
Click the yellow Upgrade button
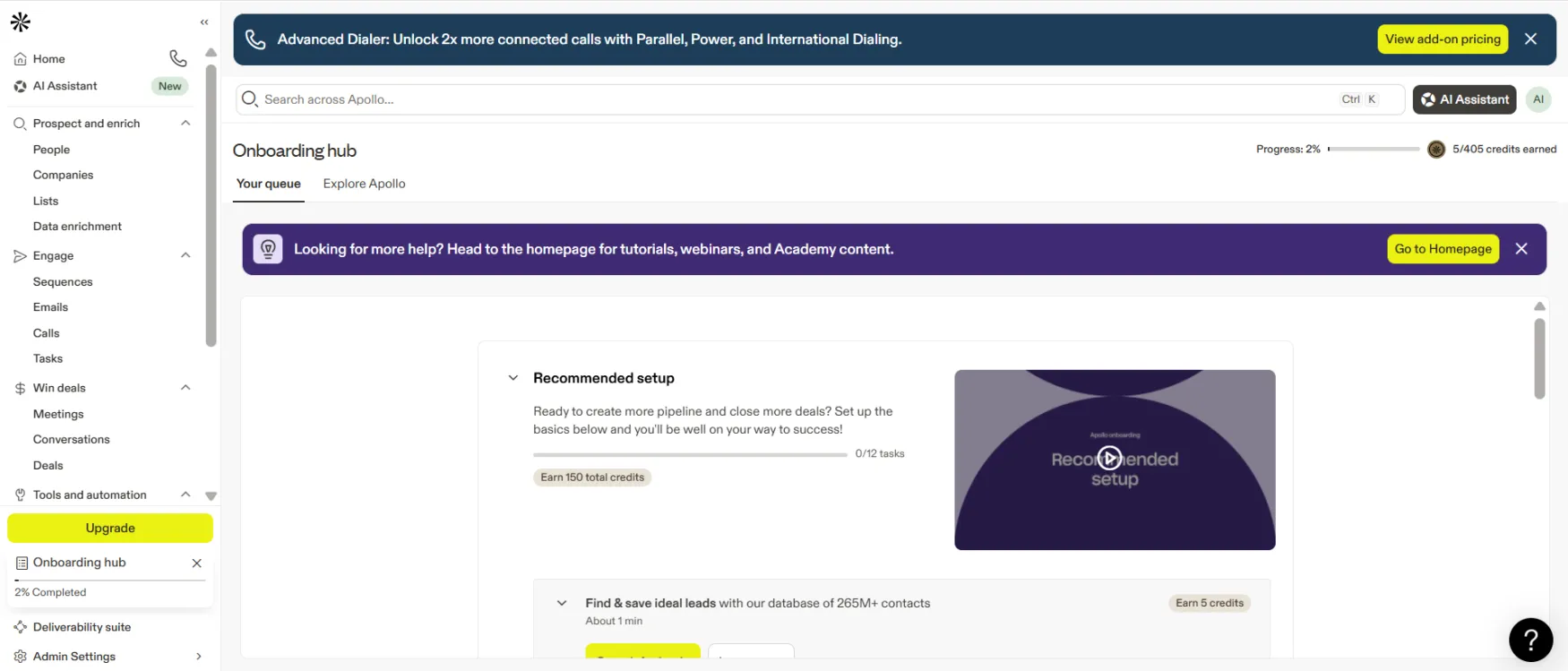[x=110, y=529]
